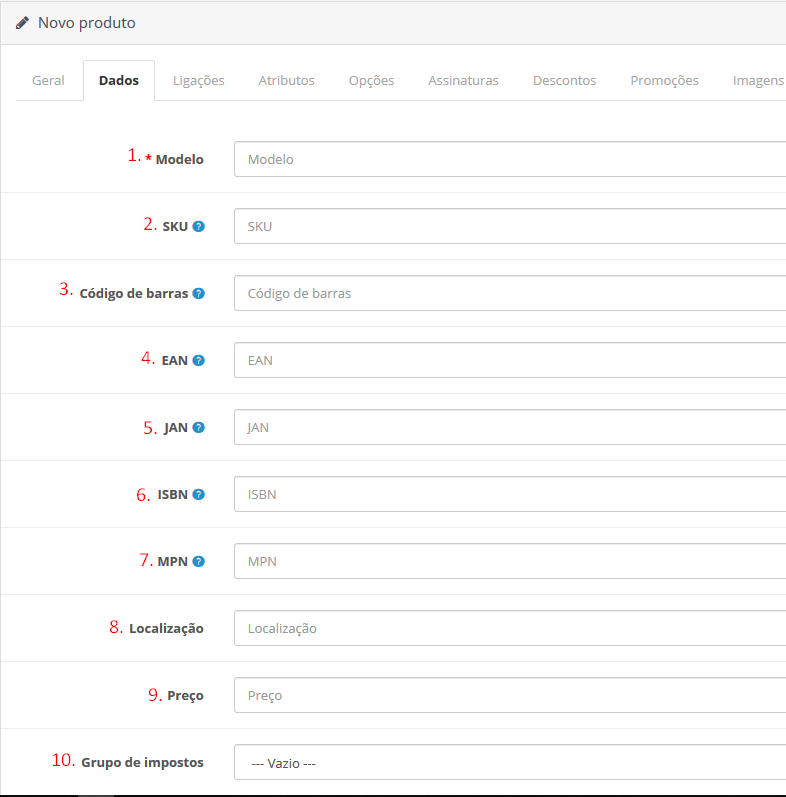The height and width of the screenshot is (797, 786).
Task: Click the EAN help tooltip icon
Action: 198,360
